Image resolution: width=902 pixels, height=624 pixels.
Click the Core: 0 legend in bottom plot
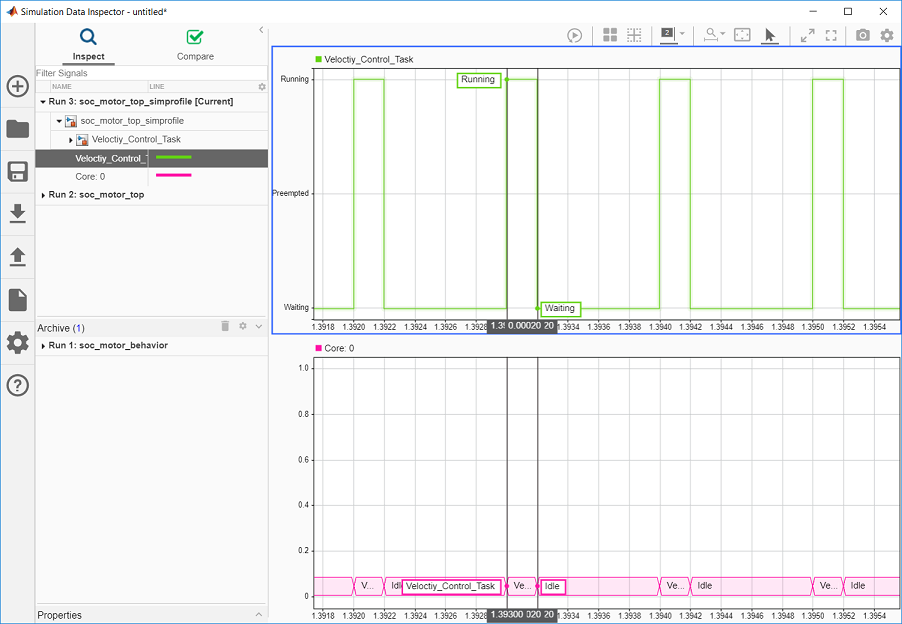[334, 348]
